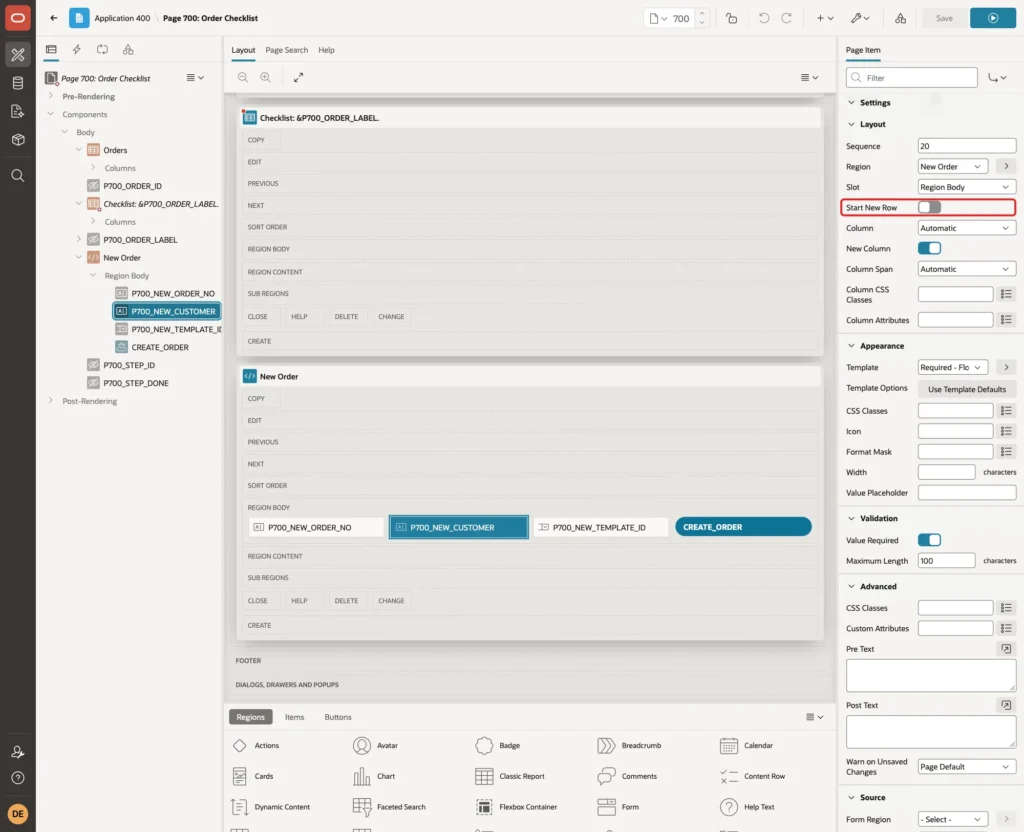Open the Warn on Unsaved Changes dropdown
1024x832 pixels.
coord(967,767)
